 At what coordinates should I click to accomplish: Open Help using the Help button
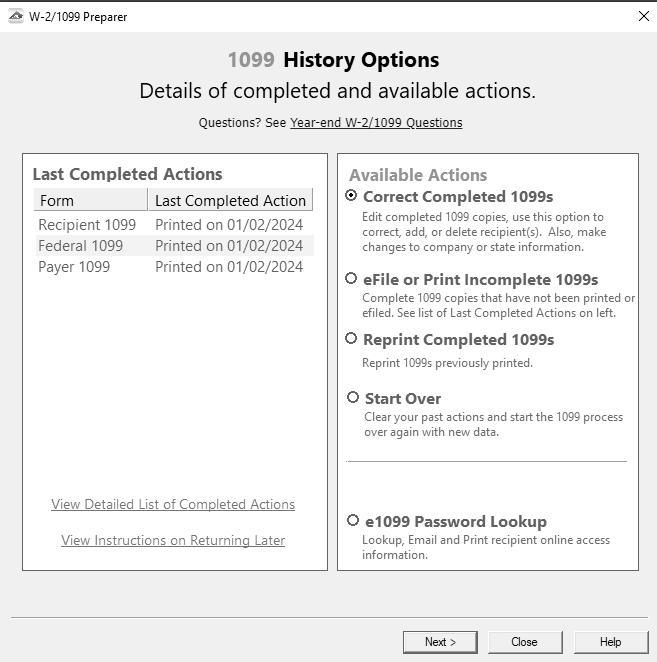[x=610, y=642]
